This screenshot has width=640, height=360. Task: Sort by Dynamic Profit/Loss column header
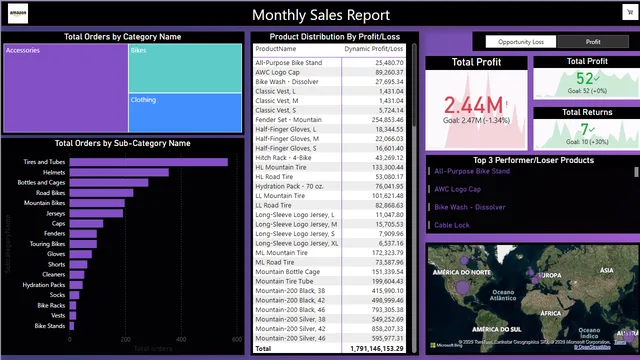point(373,49)
